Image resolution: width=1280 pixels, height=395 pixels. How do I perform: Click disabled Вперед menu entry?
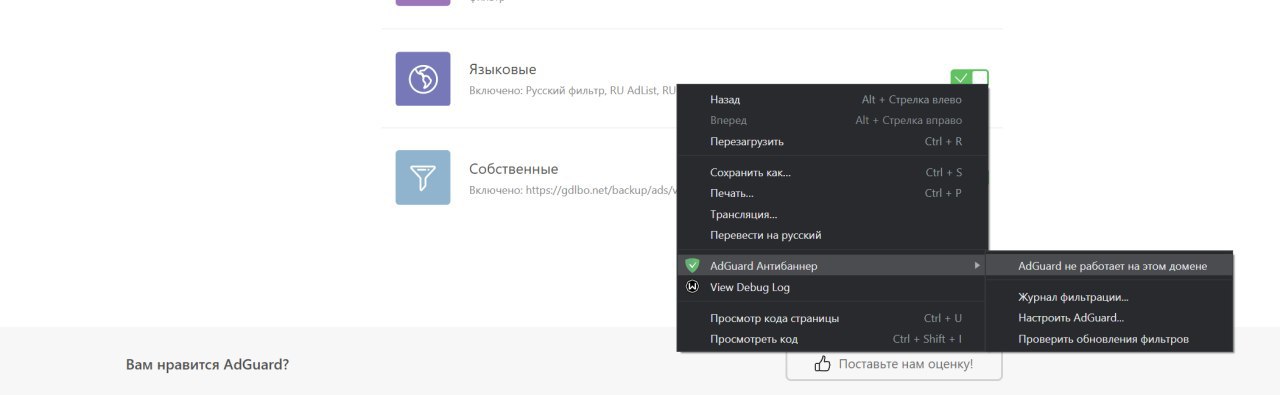pyautogui.click(x=832, y=120)
